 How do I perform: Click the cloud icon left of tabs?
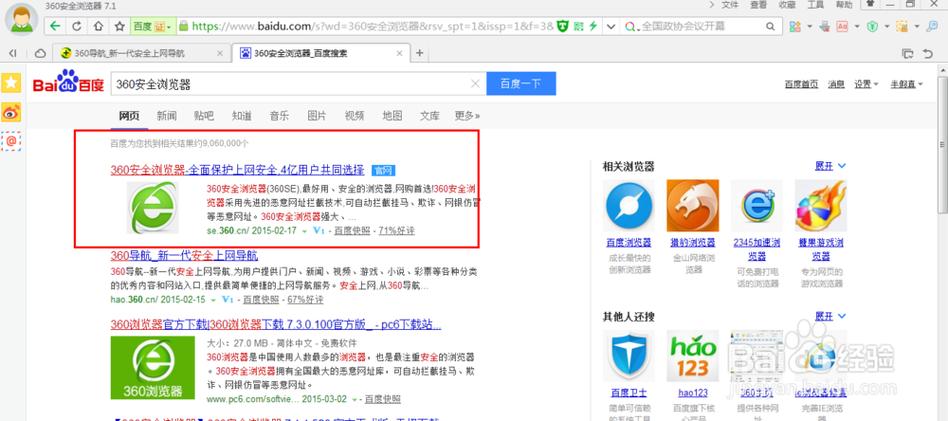coord(40,53)
